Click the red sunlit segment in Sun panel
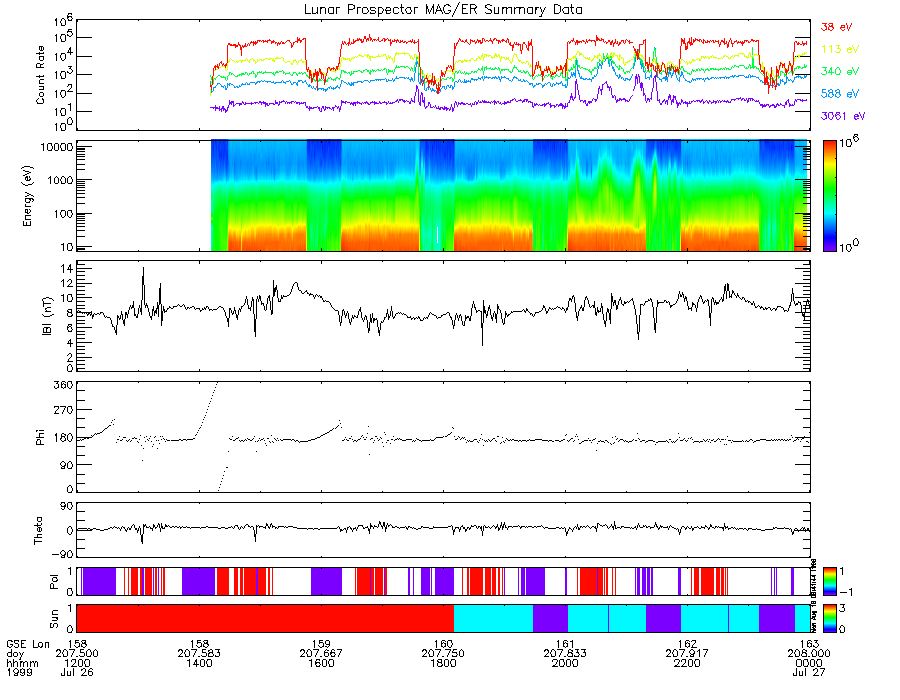The height and width of the screenshot is (700, 900). pos(265,619)
